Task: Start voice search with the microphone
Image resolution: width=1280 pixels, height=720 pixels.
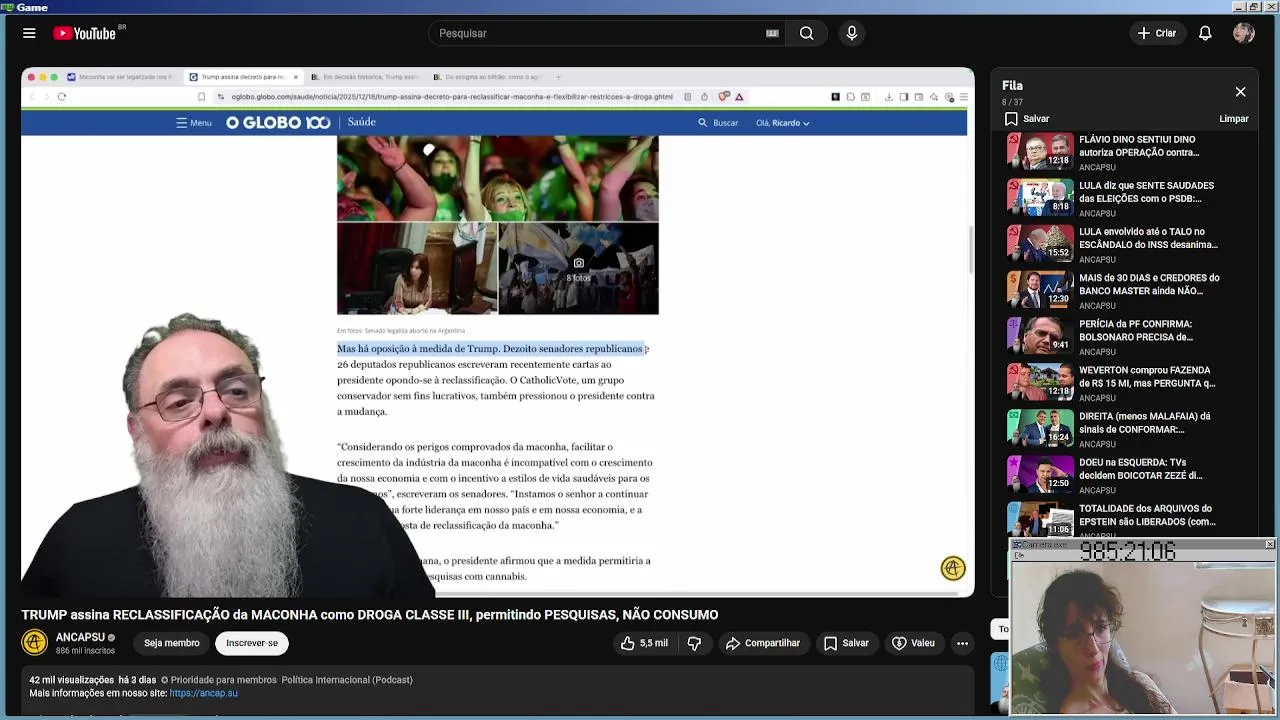Action: click(852, 33)
